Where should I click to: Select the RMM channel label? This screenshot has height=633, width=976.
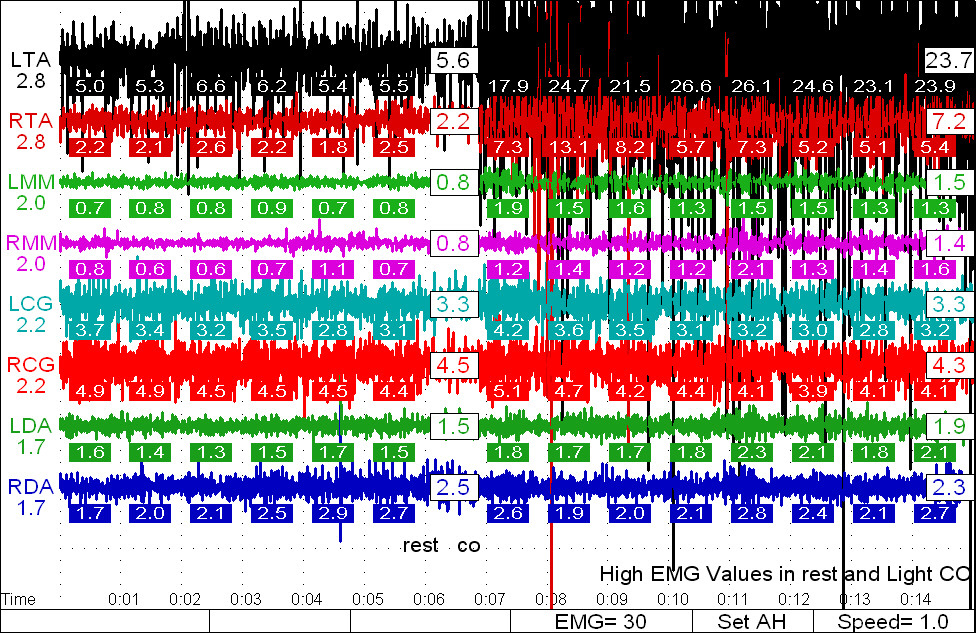point(31,243)
